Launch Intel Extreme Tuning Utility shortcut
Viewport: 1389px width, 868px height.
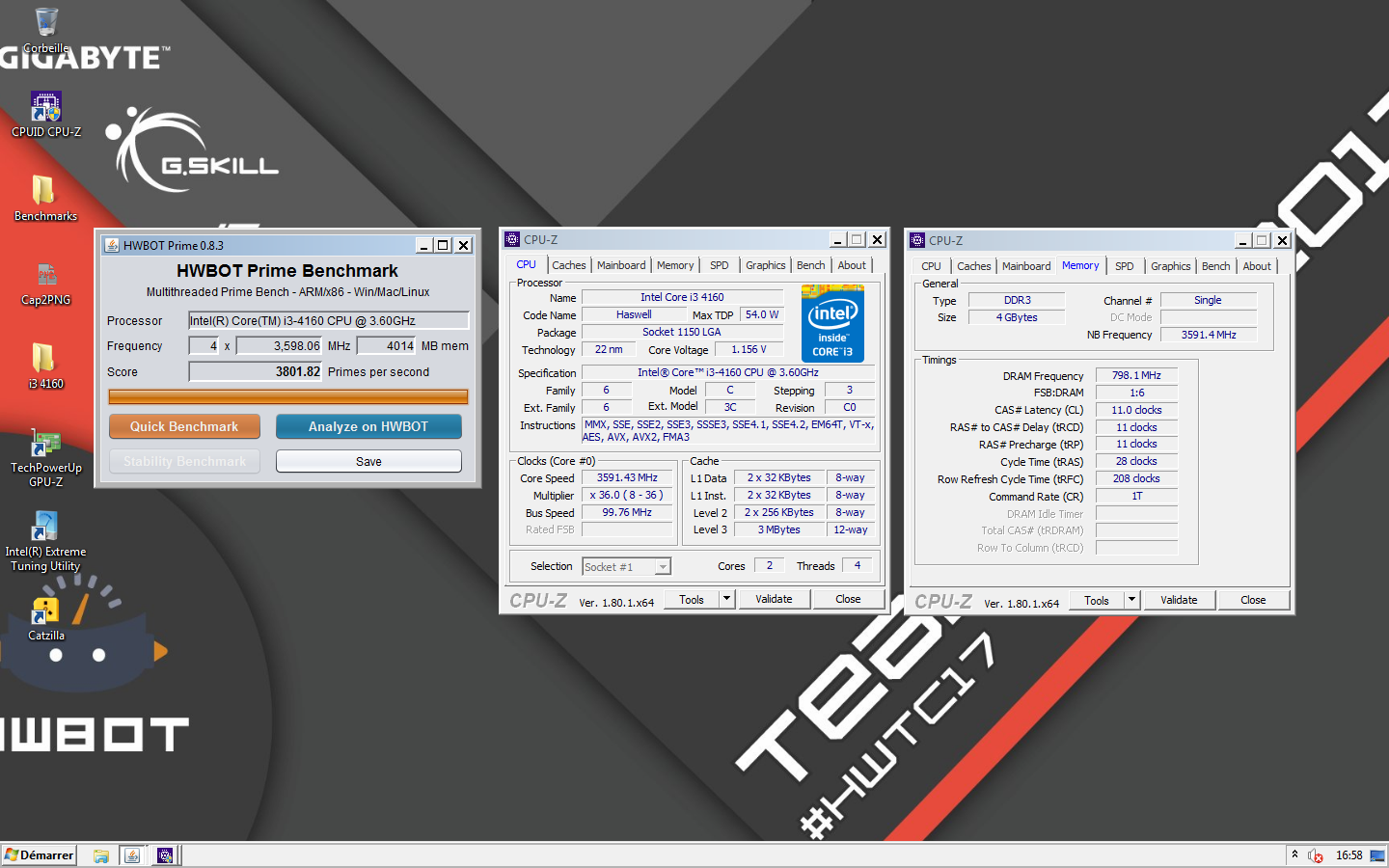[45, 542]
